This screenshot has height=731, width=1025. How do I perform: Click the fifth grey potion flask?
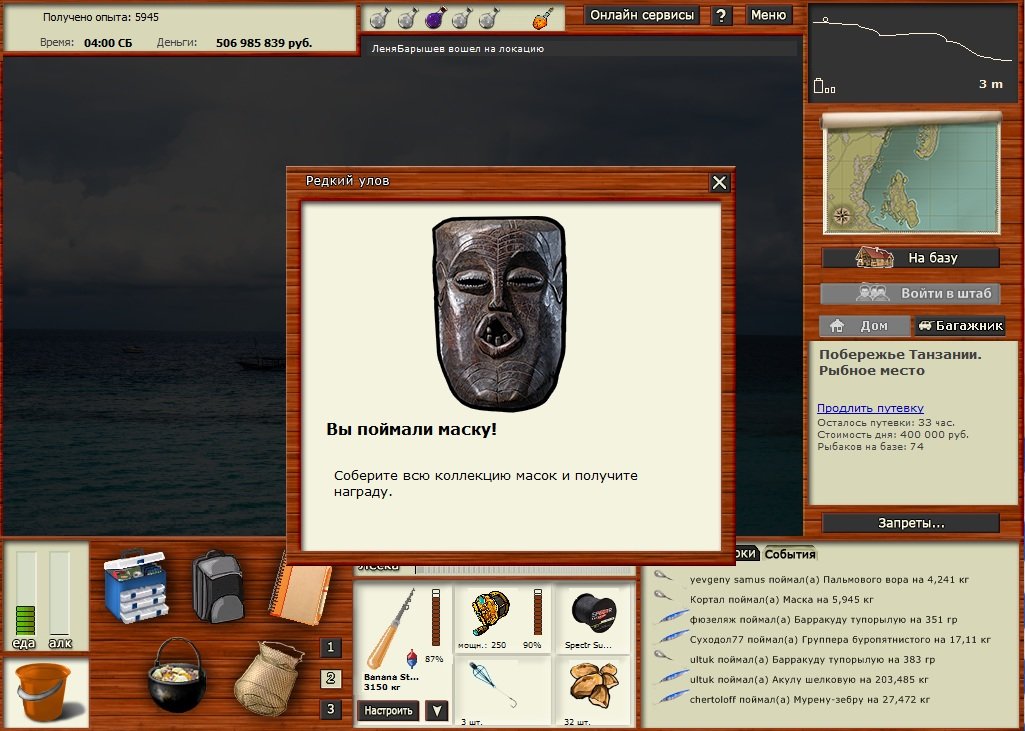click(489, 18)
